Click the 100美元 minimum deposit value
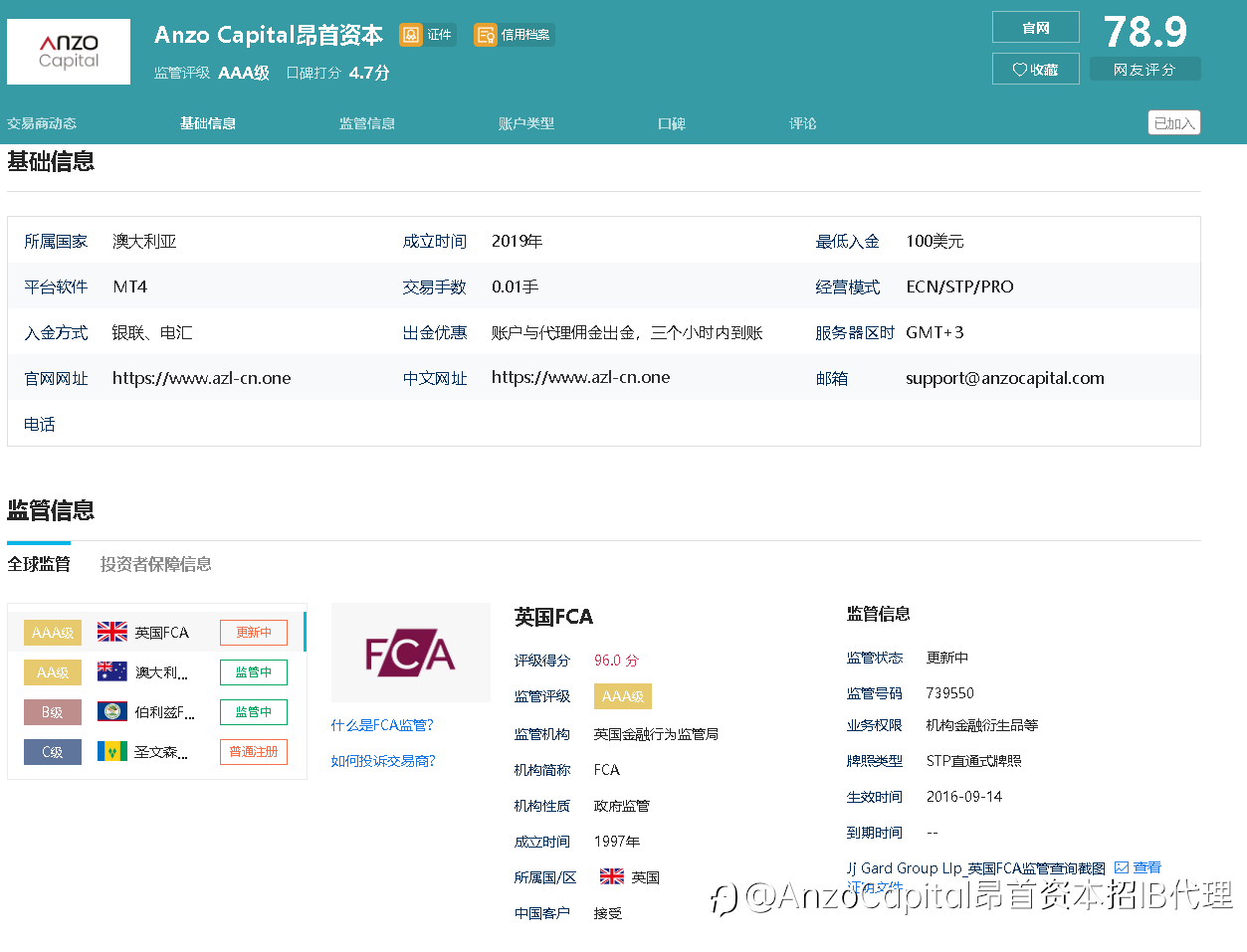 (935, 241)
